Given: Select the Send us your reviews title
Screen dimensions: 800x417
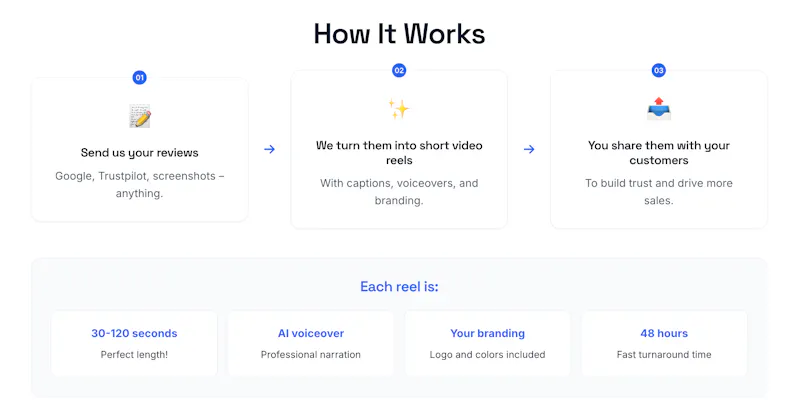Looking at the screenshot, I should click(x=139, y=153).
